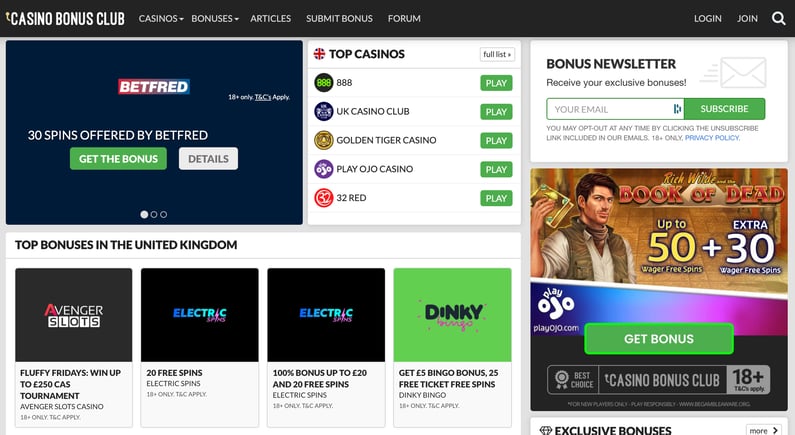Click the 888 casino logo icon
795x435 pixels.
323,83
